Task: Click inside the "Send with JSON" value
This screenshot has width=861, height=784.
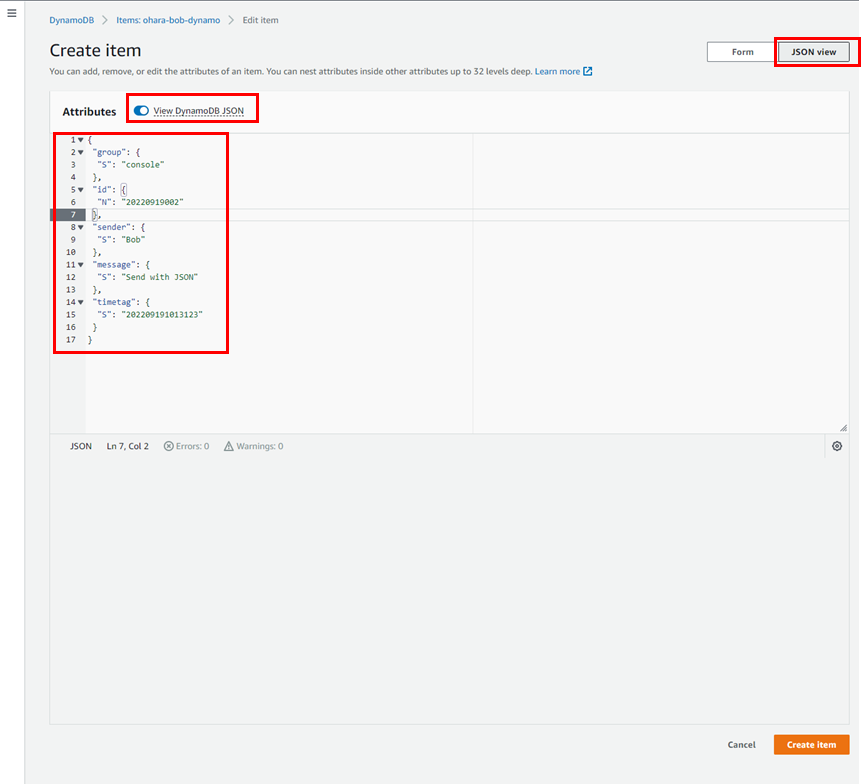Action: (161, 277)
